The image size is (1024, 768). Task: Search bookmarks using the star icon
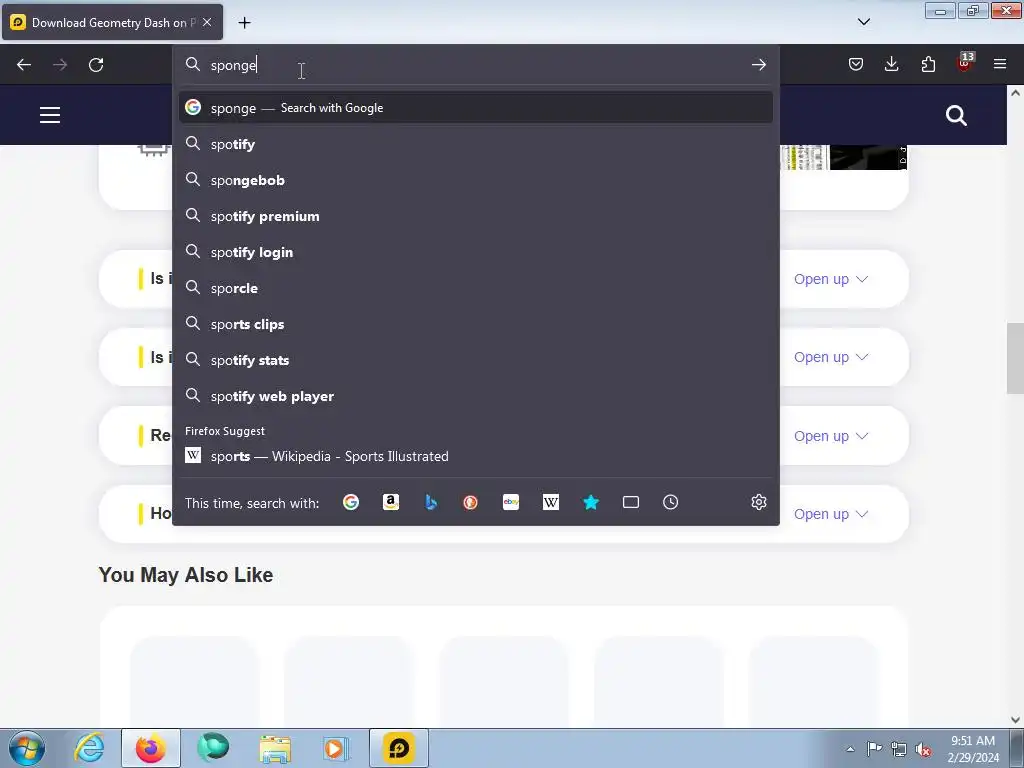click(x=591, y=502)
